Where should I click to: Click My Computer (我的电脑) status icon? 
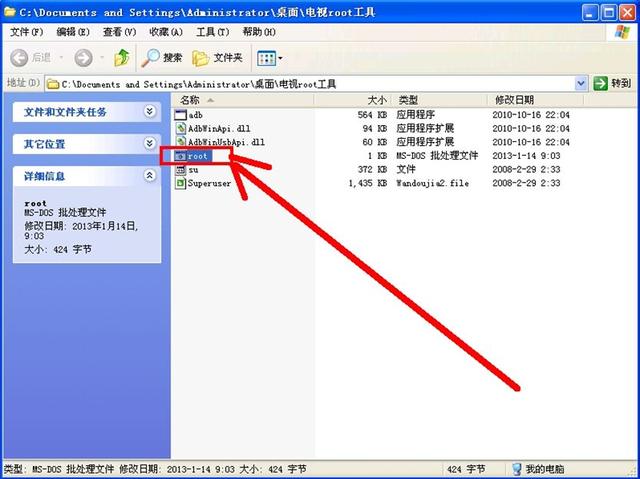516,469
